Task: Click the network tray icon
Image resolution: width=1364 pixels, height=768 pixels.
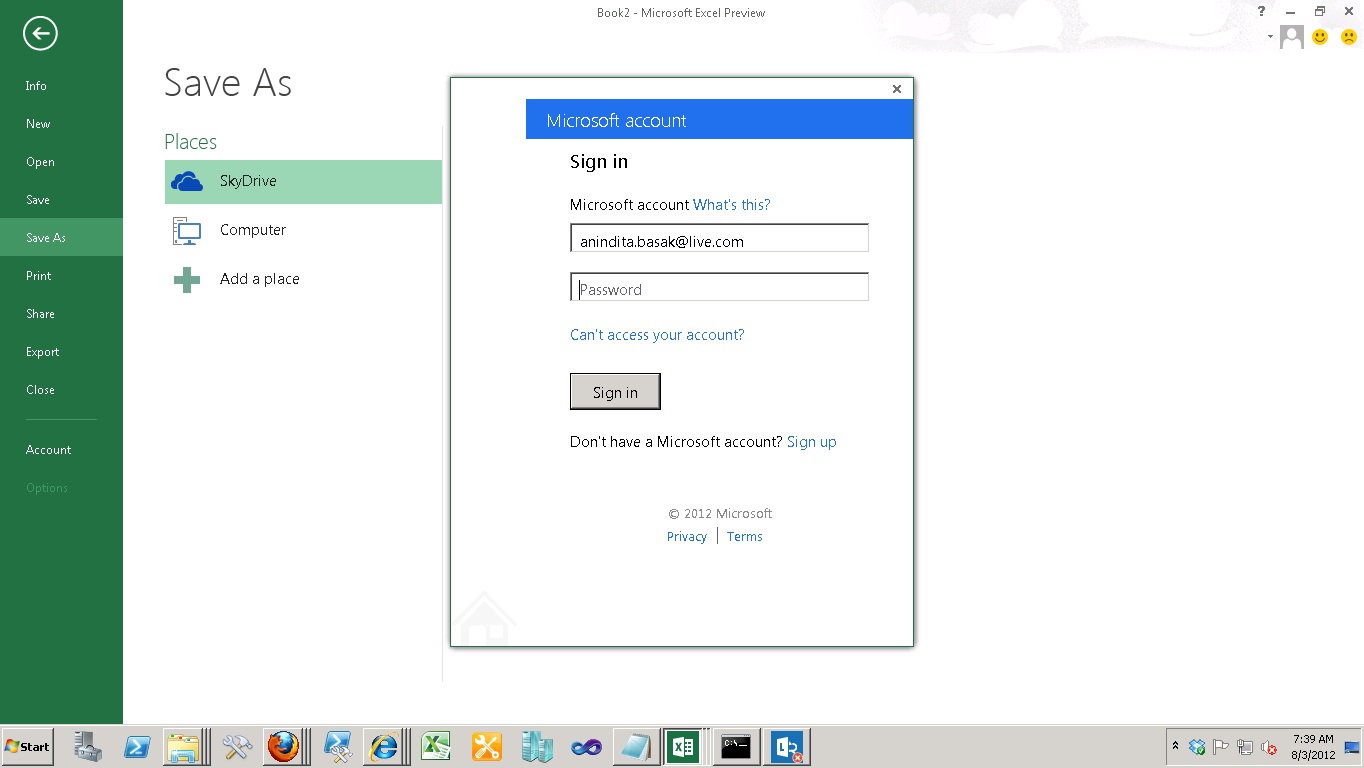Action: pos(1245,747)
